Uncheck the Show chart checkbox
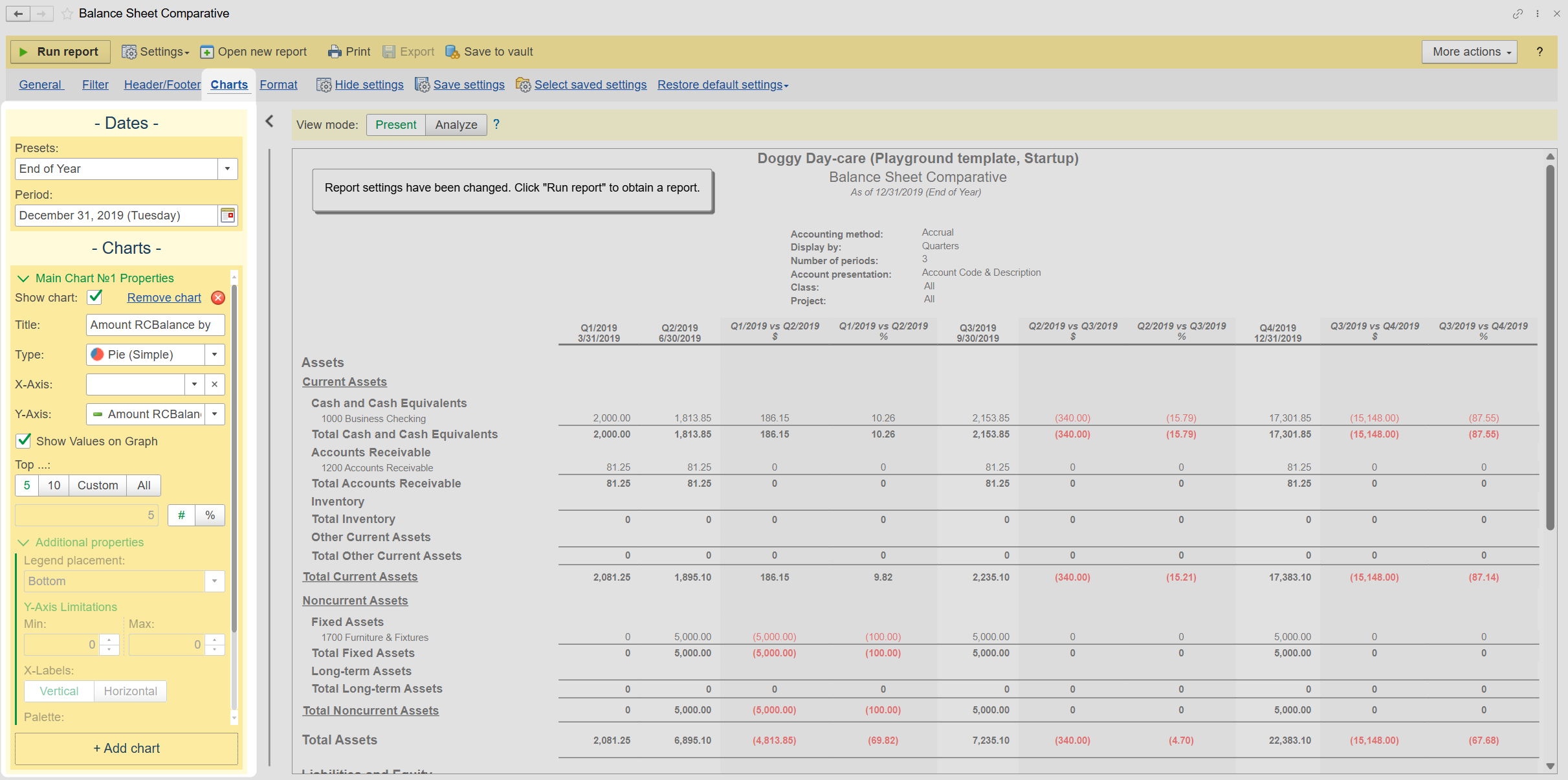Image resolution: width=1568 pixels, height=780 pixels. click(96, 297)
